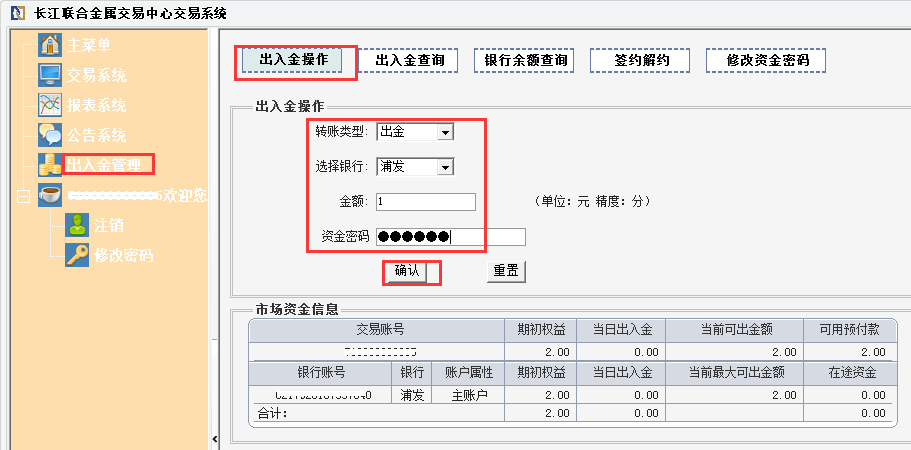911x450 pixels.
Task: Open the 修改资金密码 tab
Action: [x=768, y=61]
